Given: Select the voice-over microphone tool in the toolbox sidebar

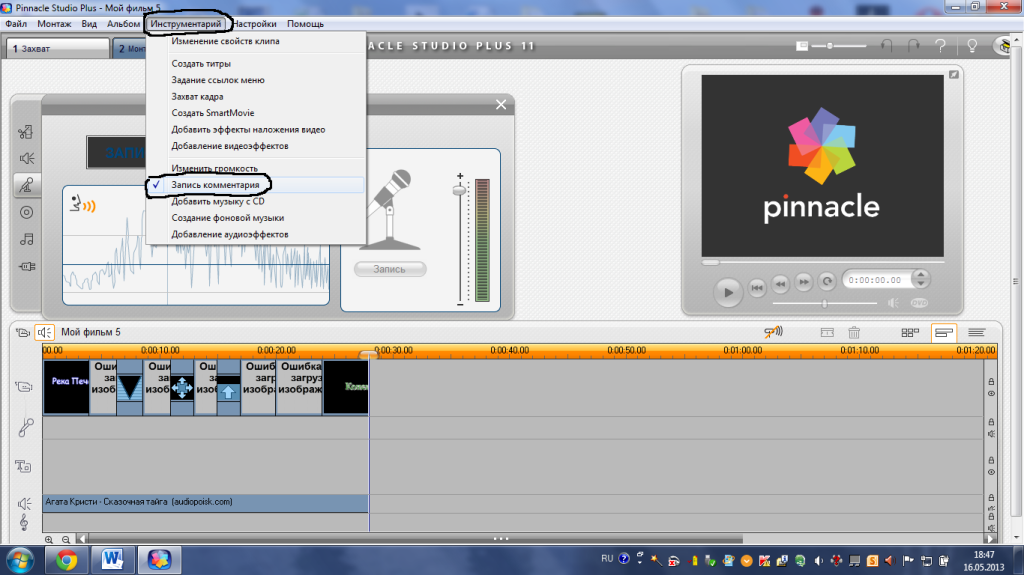Looking at the screenshot, I should [x=26, y=186].
